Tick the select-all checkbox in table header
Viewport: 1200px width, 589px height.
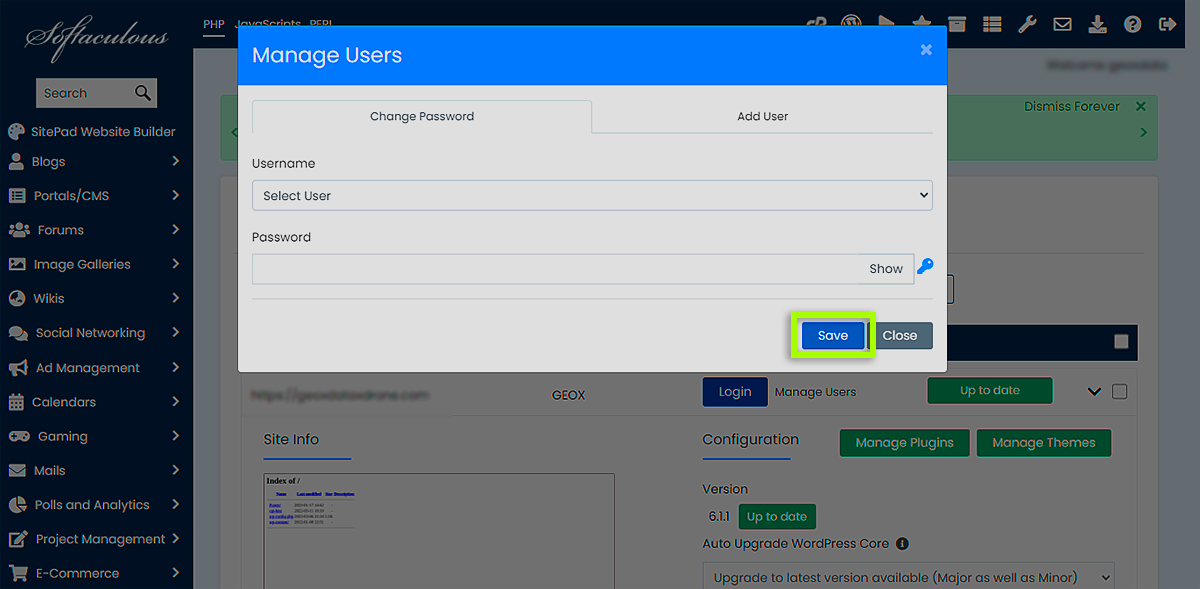click(1121, 342)
